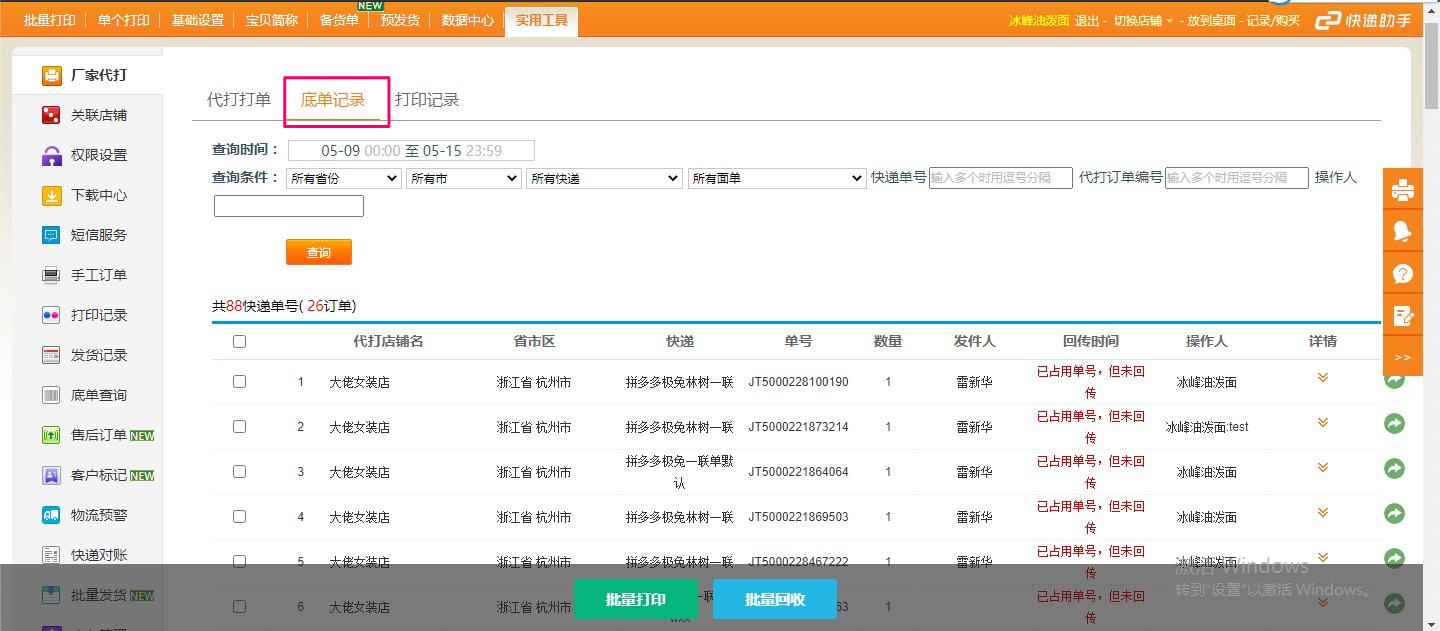Click the floating feedback edit icon
This screenshot has height=631, width=1440.
click(1403, 315)
